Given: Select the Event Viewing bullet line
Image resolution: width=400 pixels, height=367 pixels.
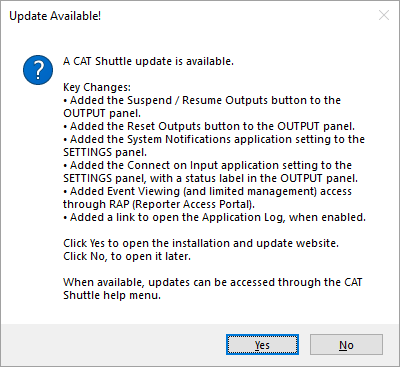Looking at the screenshot, I should pos(207,191).
